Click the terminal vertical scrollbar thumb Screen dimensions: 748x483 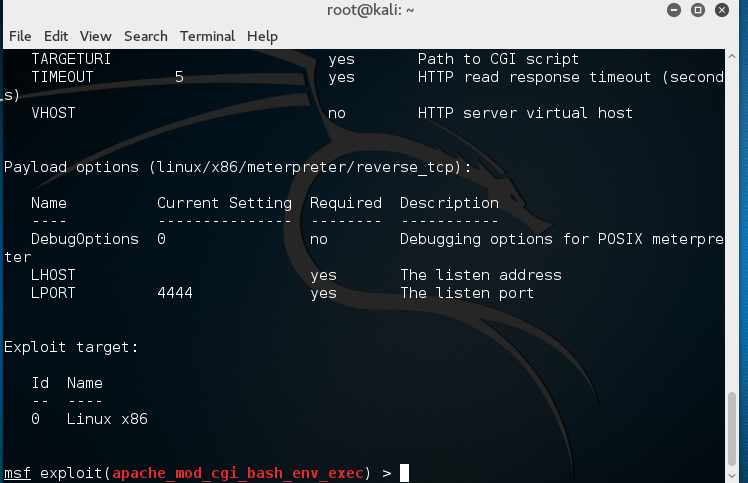(732, 429)
